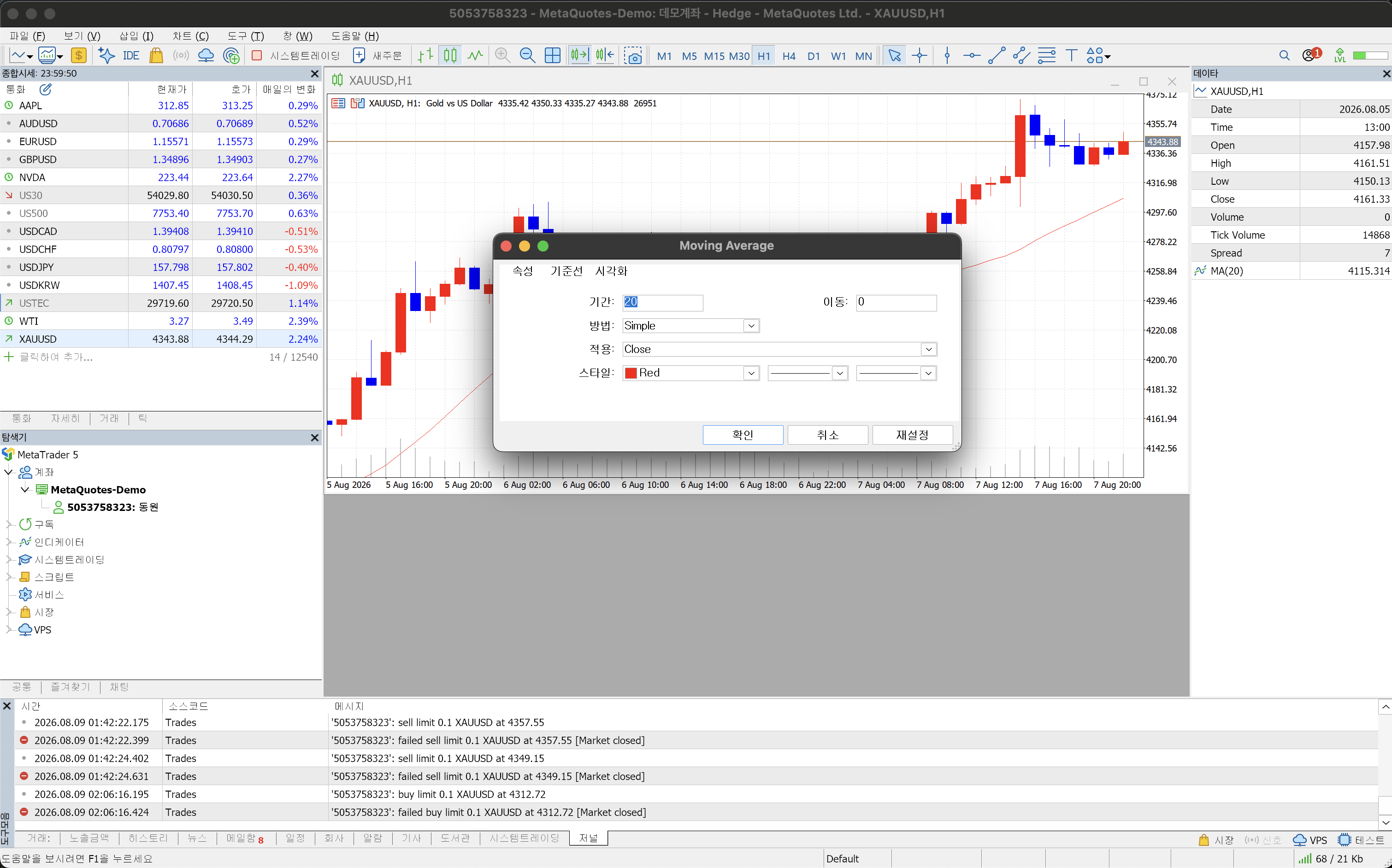Select the arrow cursor tool
The image size is (1392, 868).
(x=895, y=56)
